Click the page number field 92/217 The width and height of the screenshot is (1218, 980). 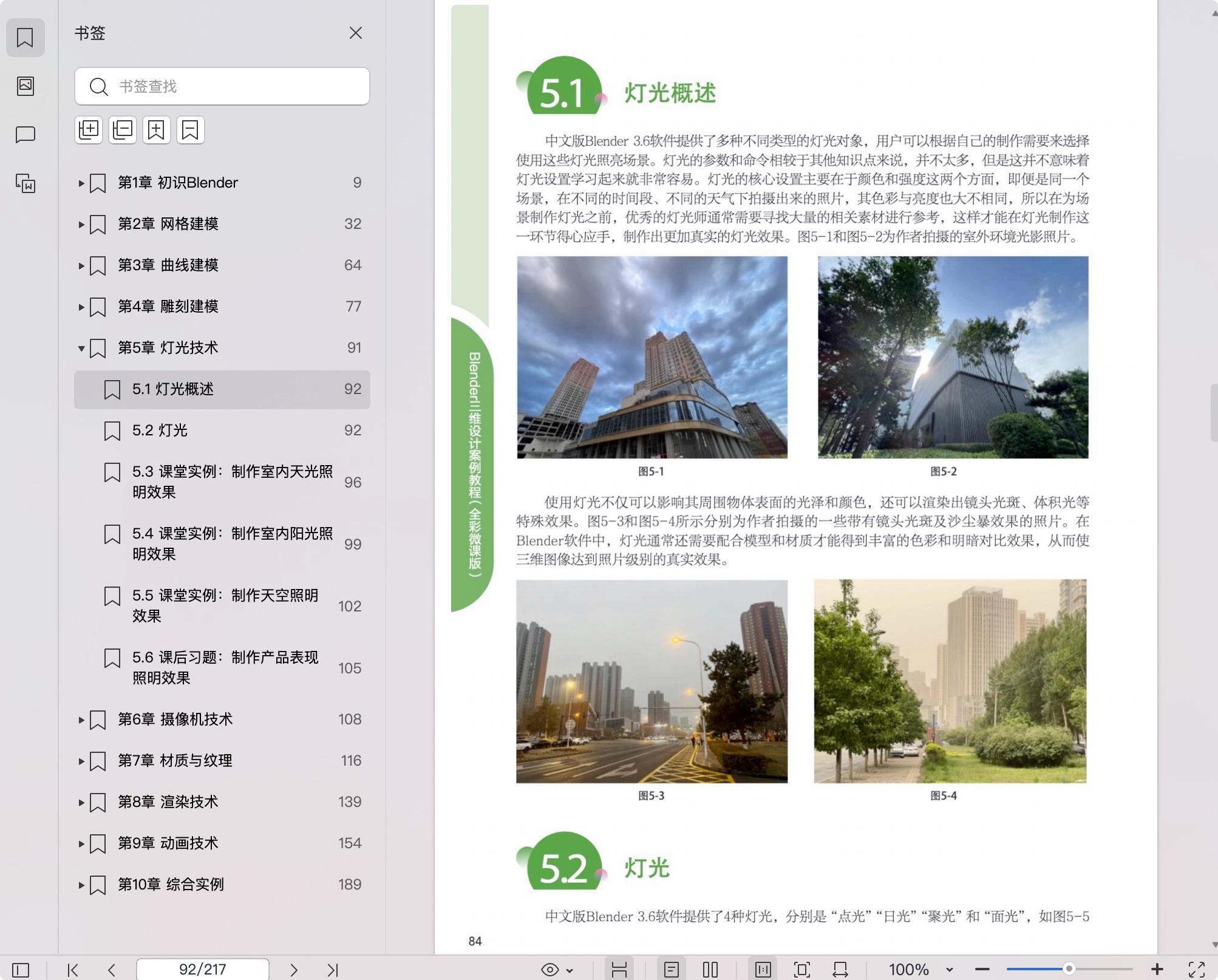tap(203, 970)
